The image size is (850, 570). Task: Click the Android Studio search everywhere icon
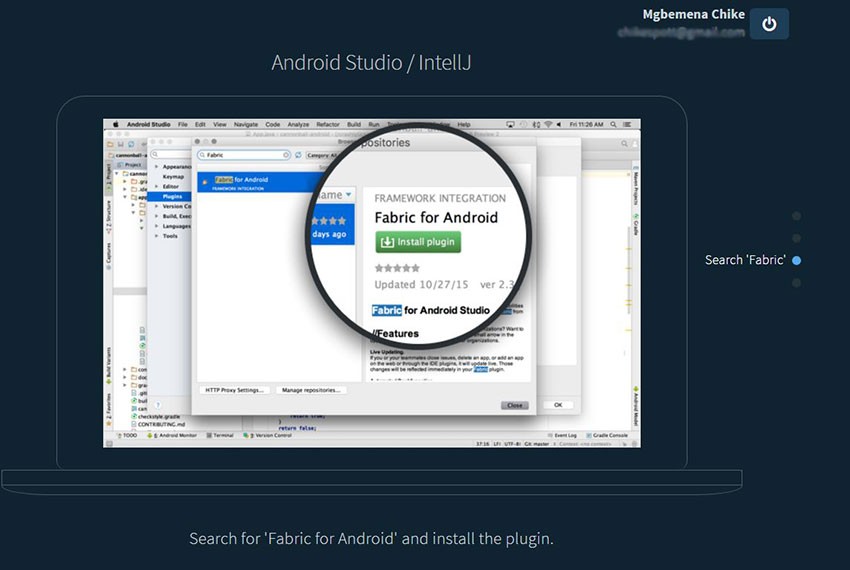click(x=624, y=144)
